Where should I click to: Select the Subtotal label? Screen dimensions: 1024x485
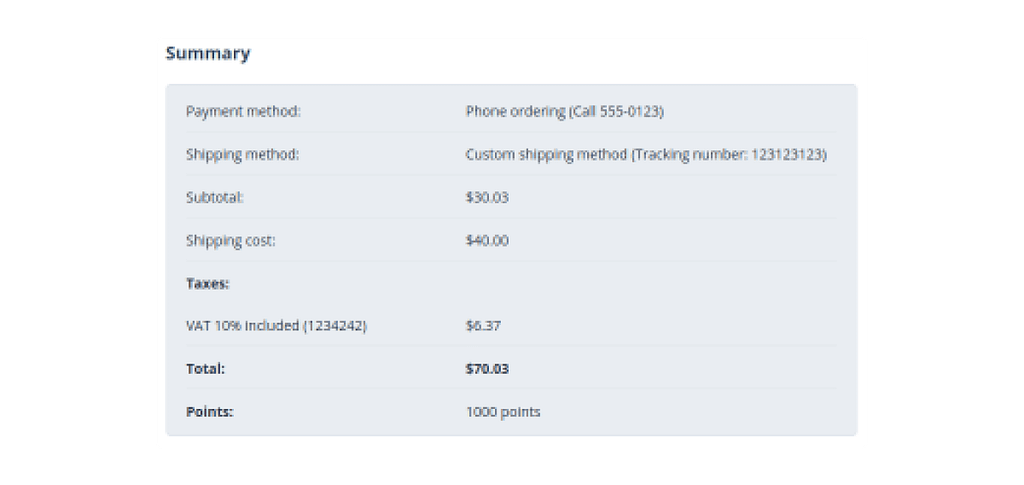click(215, 198)
